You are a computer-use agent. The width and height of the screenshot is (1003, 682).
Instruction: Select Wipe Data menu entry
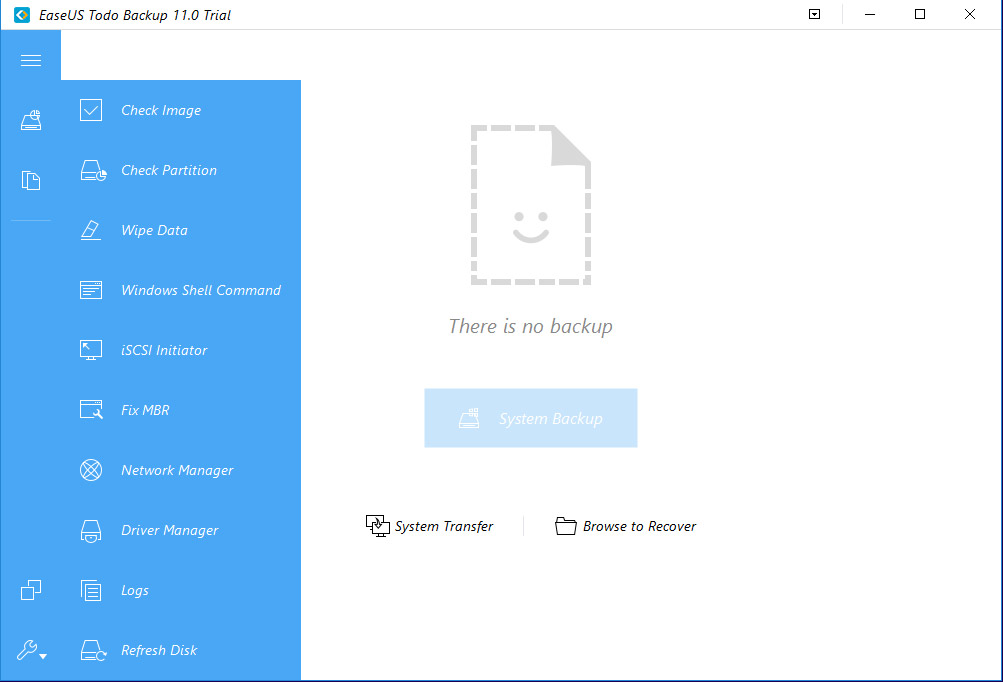[154, 230]
